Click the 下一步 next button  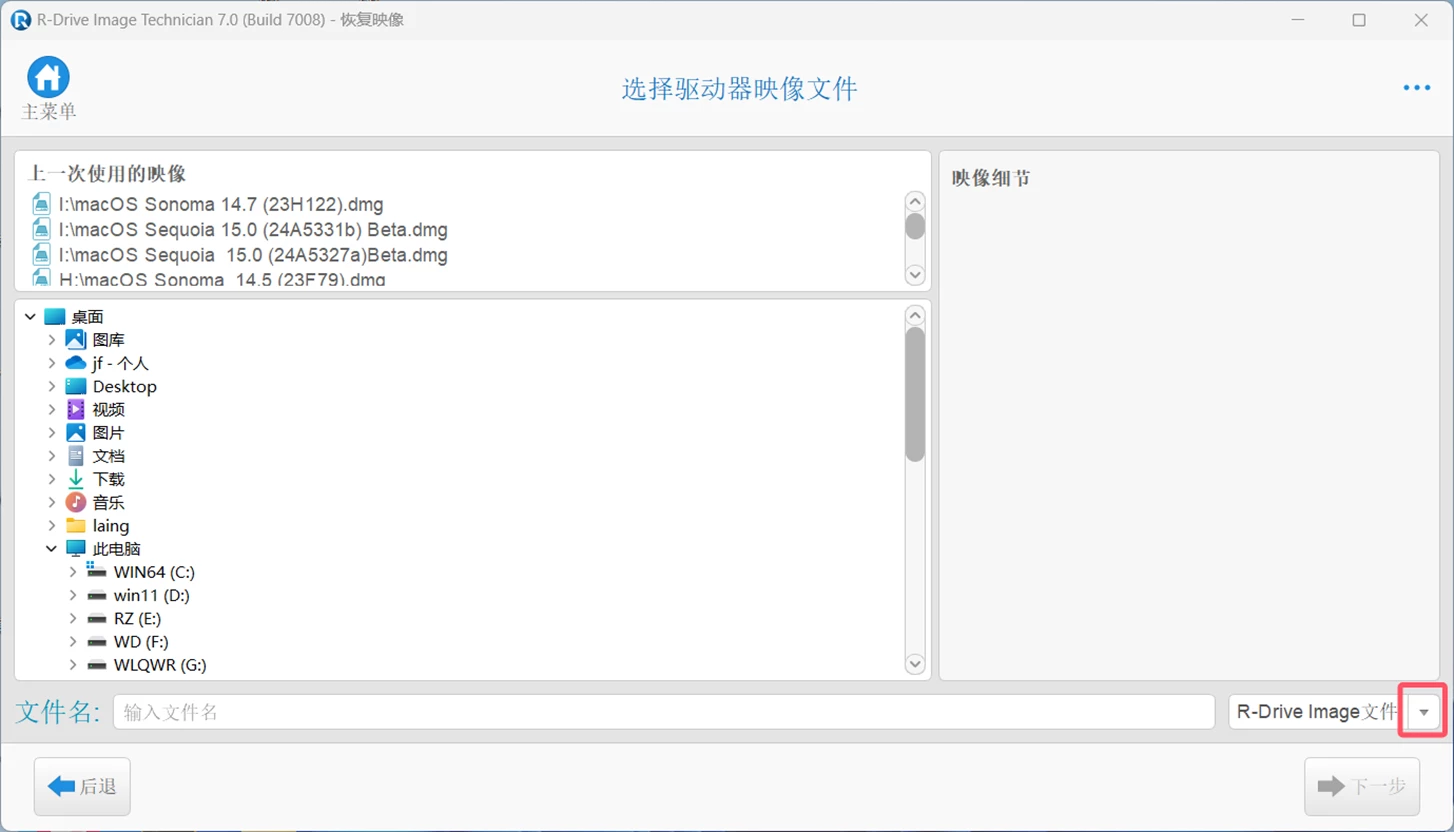pyautogui.click(x=1362, y=787)
